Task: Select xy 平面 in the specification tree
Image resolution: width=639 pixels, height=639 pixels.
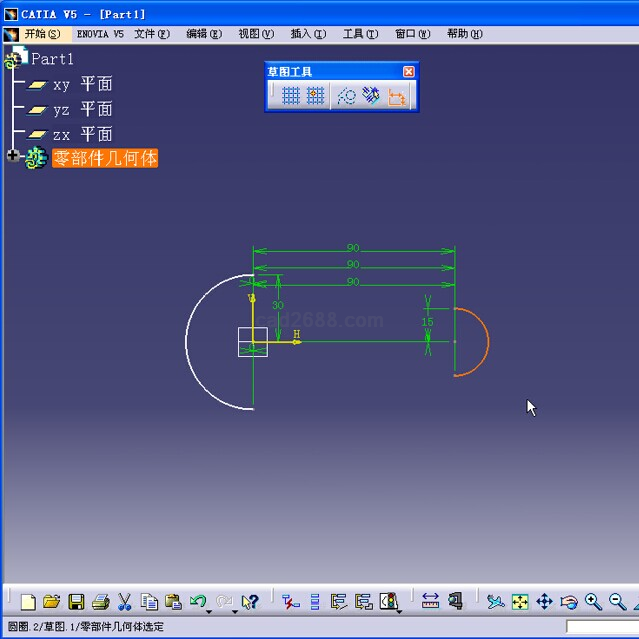Action: [x=82, y=84]
